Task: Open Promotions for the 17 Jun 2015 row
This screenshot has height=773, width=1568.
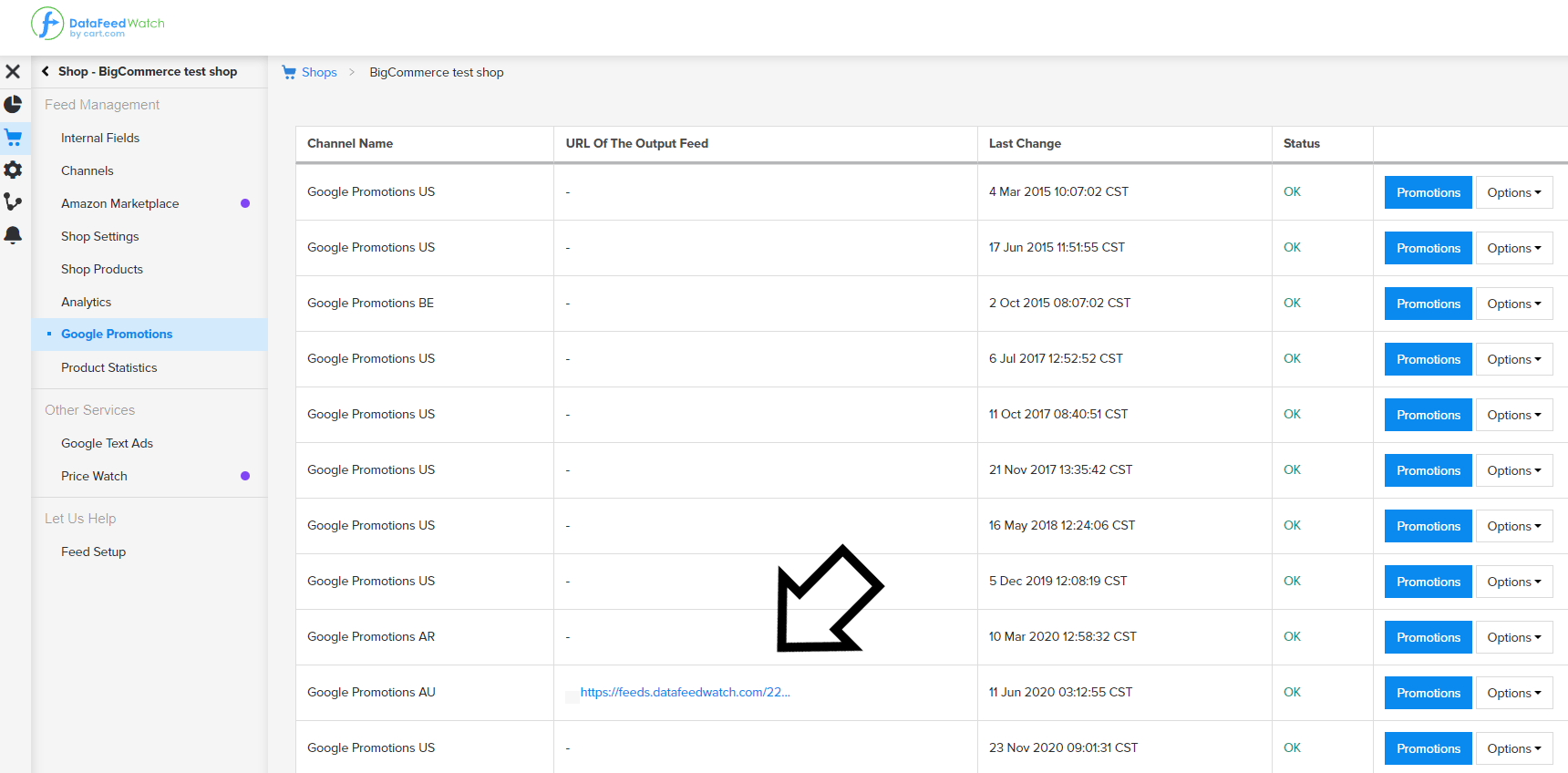Action: point(1429,248)
